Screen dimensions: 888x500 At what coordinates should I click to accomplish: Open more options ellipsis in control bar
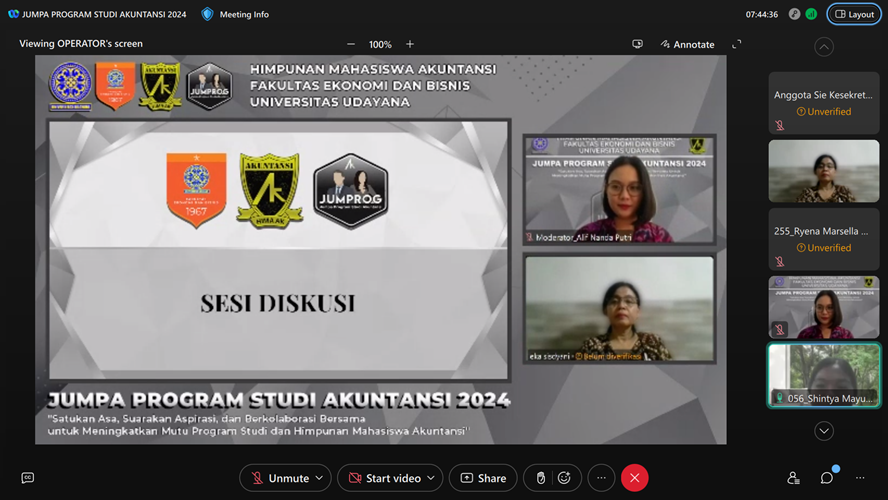coord(601,478)
